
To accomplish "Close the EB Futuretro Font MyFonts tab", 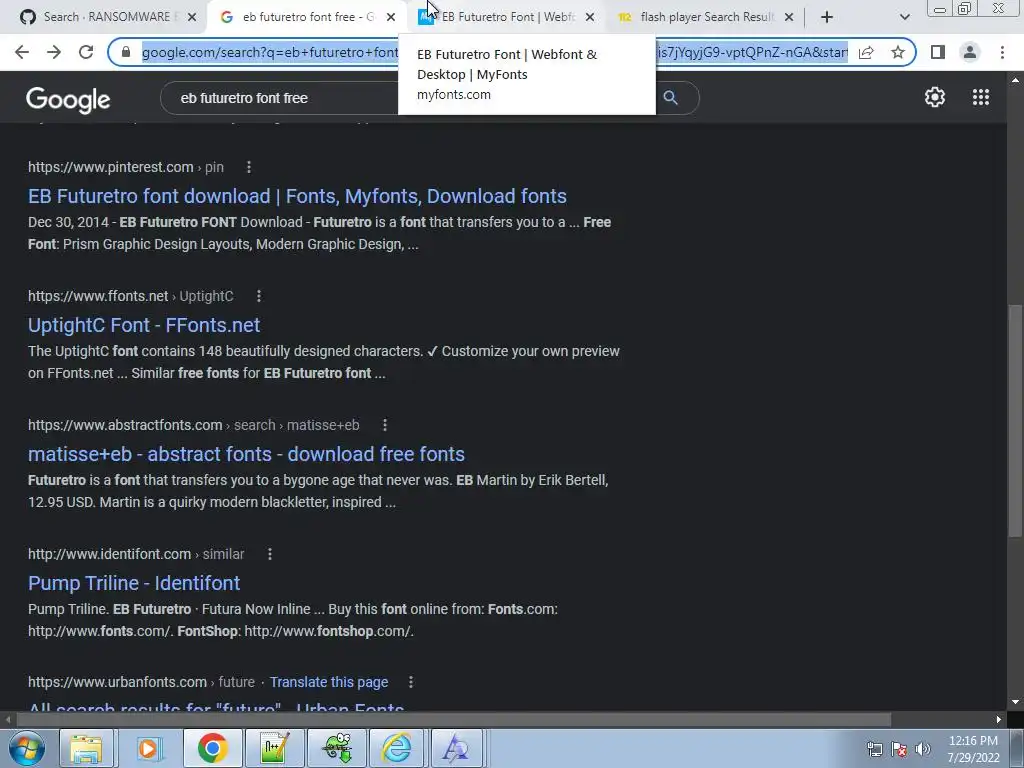I will coord(590,17).
